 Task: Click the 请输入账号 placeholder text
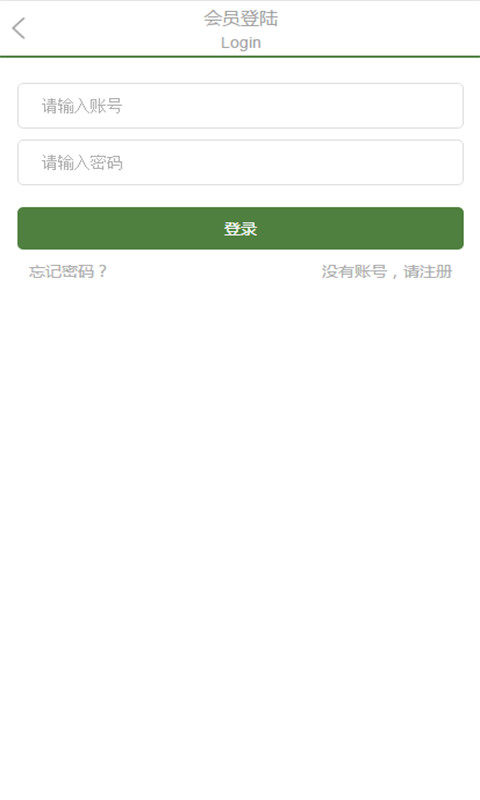click(x=82, y=106)
